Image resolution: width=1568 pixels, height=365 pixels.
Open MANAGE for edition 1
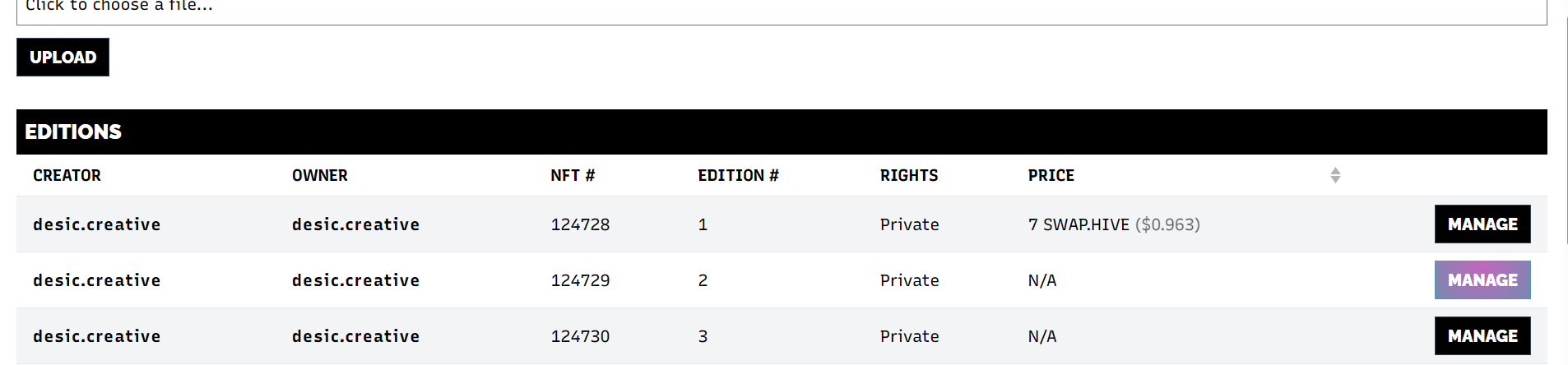click(x=1482, y=224)
